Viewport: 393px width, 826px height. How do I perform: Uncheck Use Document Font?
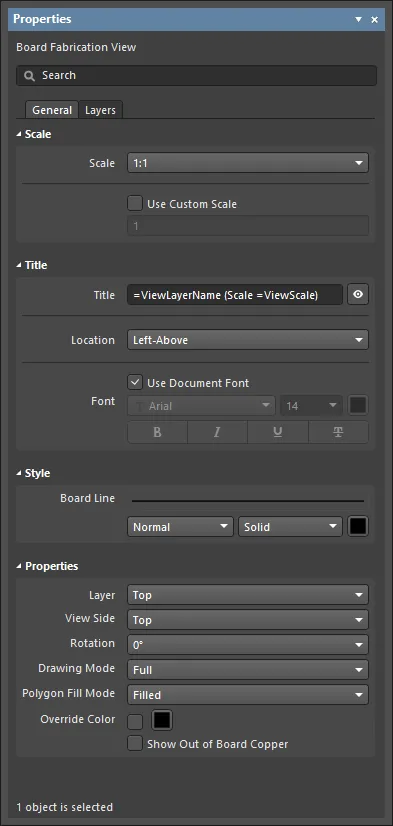tap(135, 382)
